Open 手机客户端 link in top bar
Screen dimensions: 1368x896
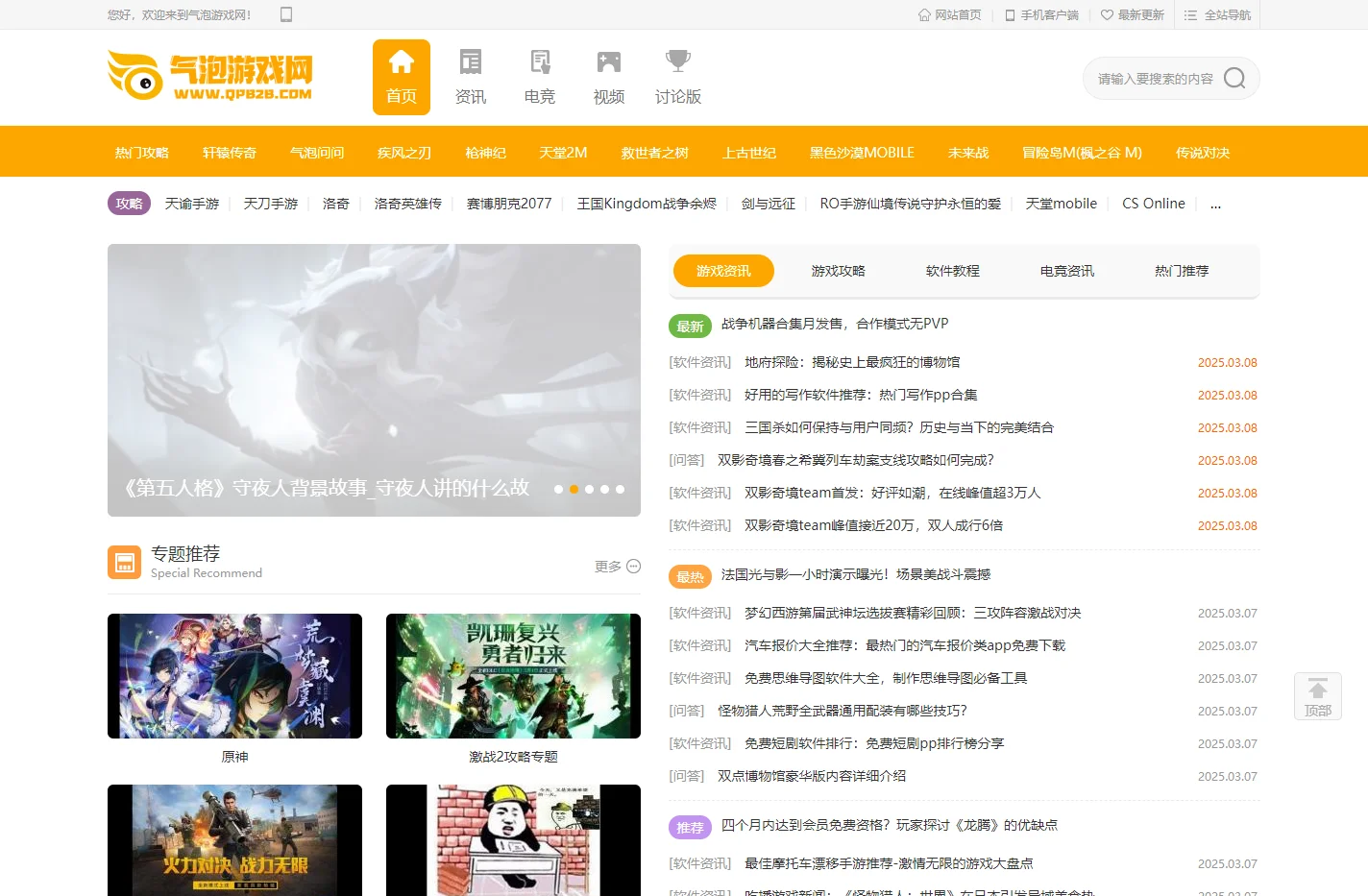coord(1041,15)
